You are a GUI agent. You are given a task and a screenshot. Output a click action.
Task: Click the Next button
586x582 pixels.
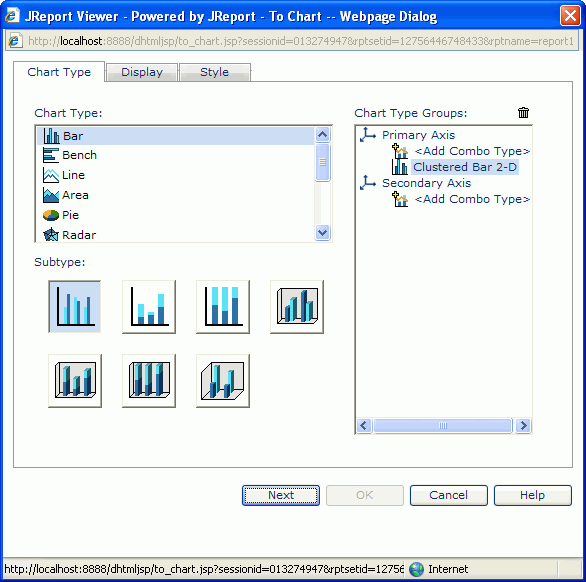coord(281,495)
